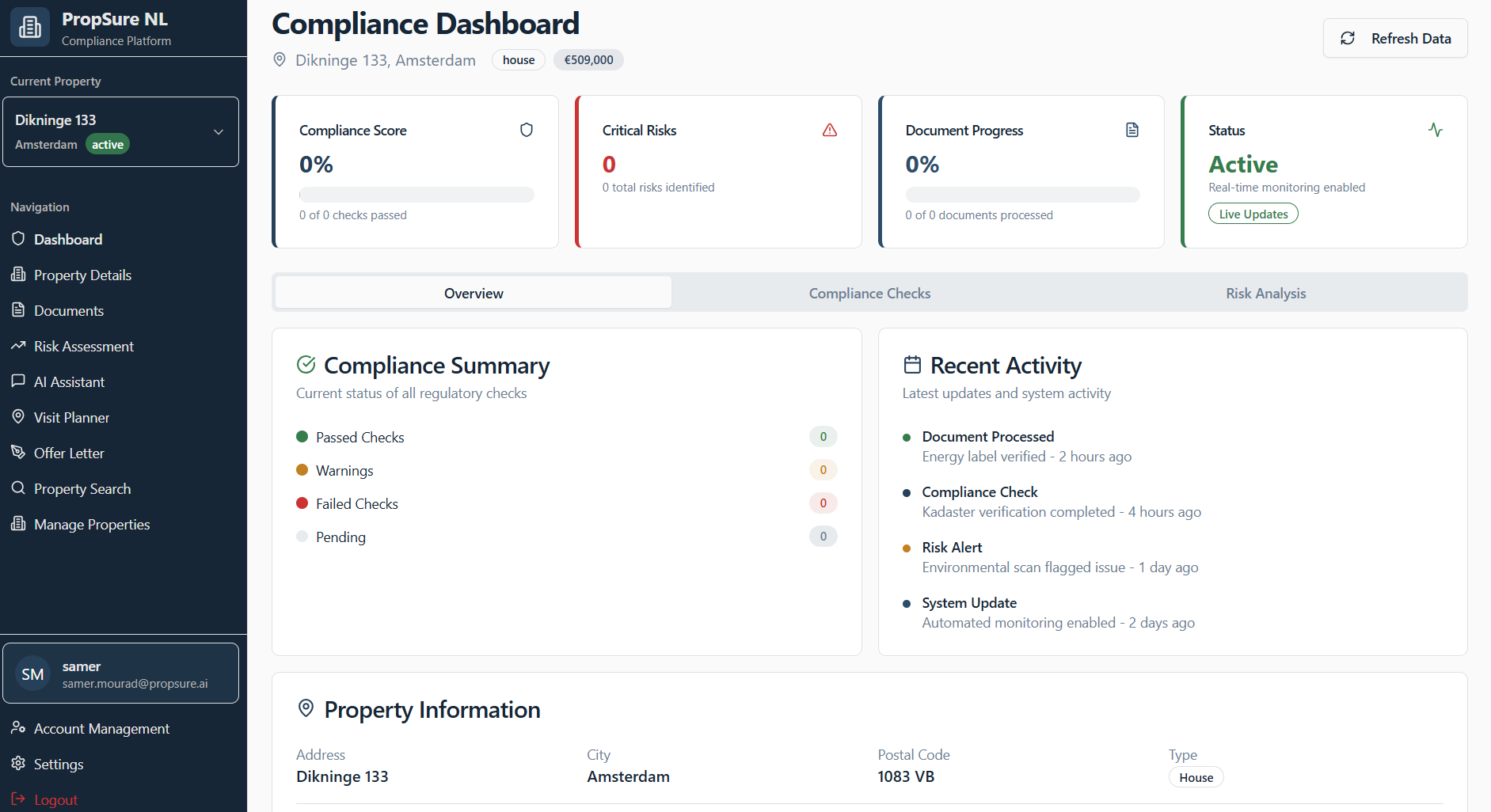Open the samer user account menu

120,674
